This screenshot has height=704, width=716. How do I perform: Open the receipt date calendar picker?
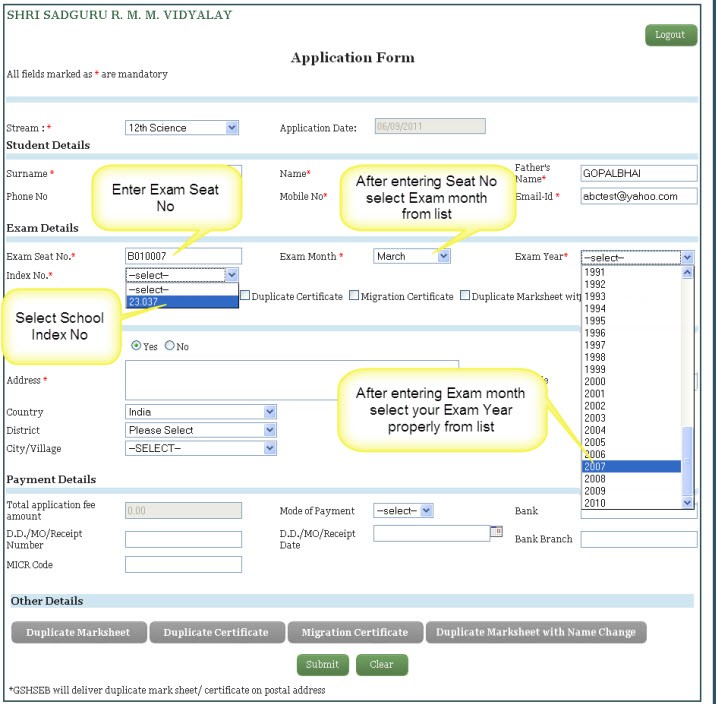pos(496,532)
